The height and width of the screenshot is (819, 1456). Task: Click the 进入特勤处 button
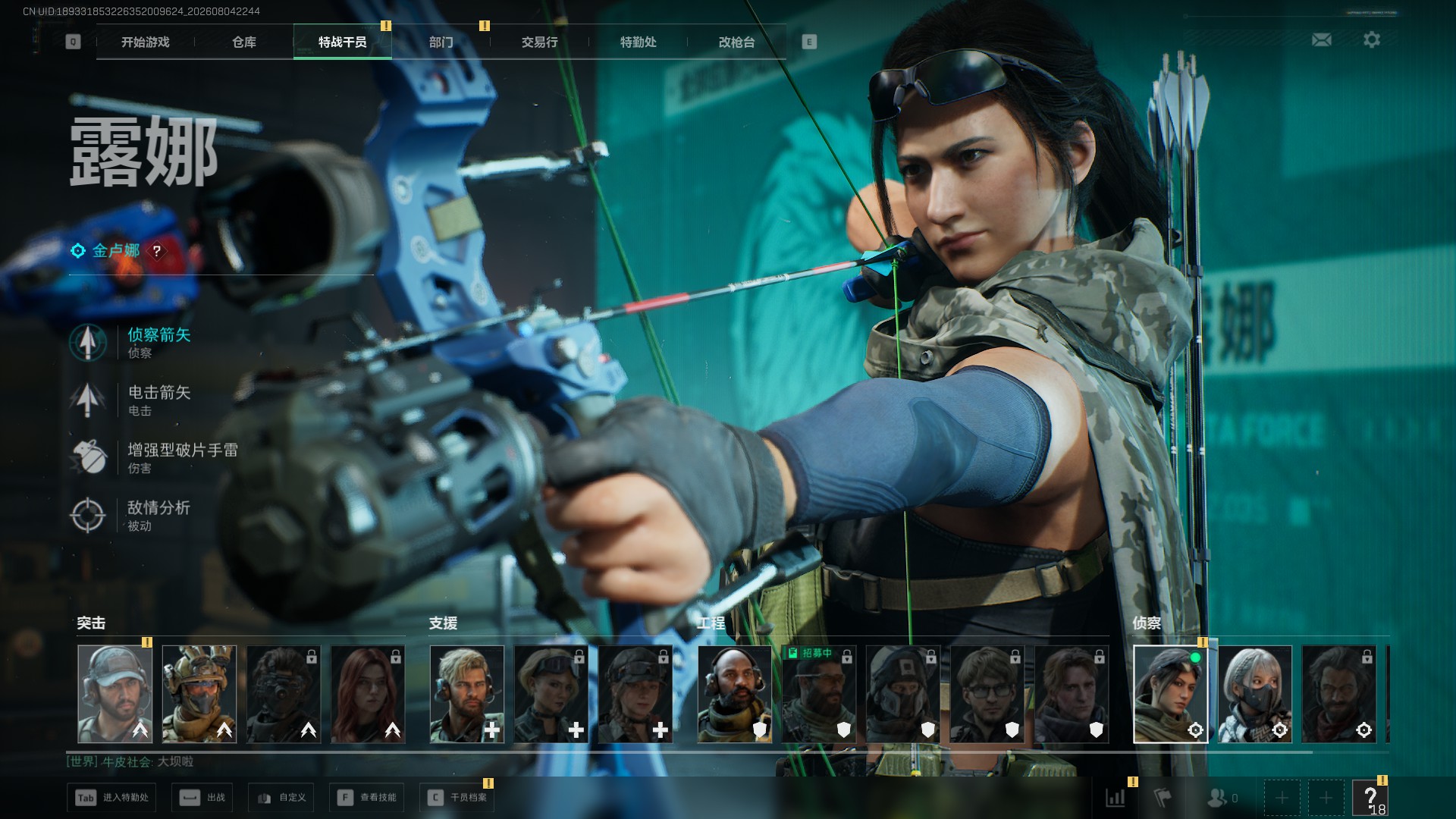click(111, 798)
